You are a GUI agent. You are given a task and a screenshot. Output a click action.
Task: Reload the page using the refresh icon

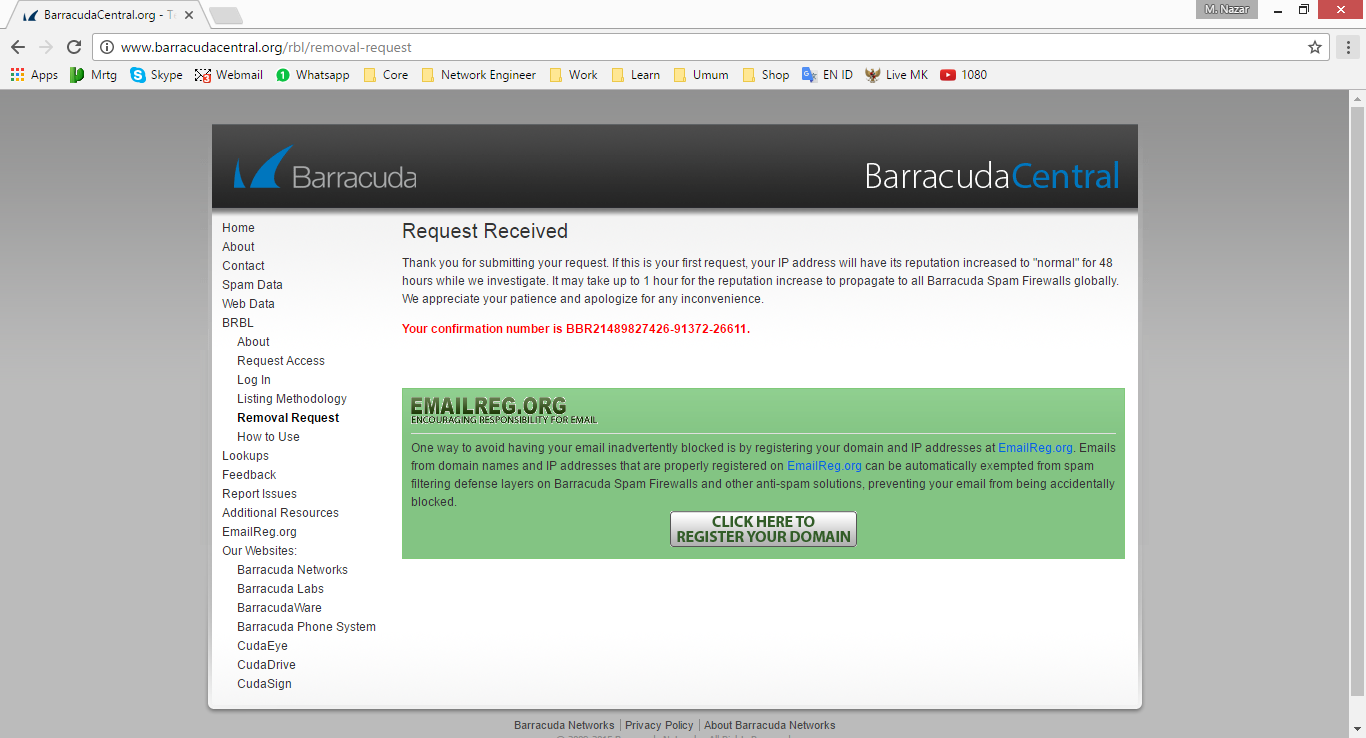[x=72, y=46]
